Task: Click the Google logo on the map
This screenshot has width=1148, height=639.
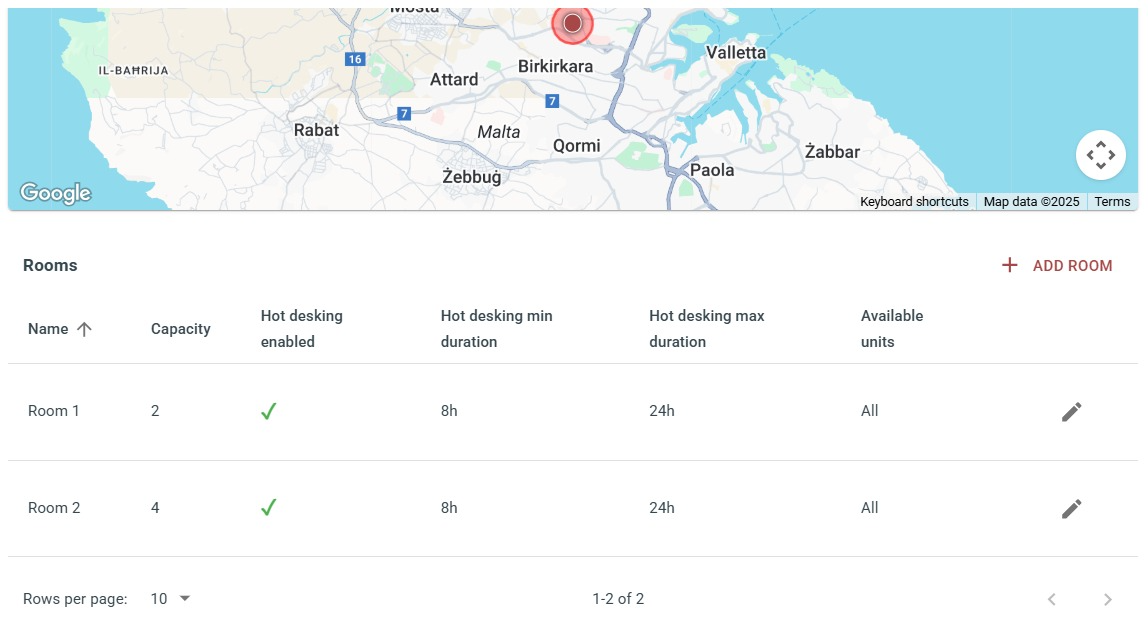Action: pos(56,193)
